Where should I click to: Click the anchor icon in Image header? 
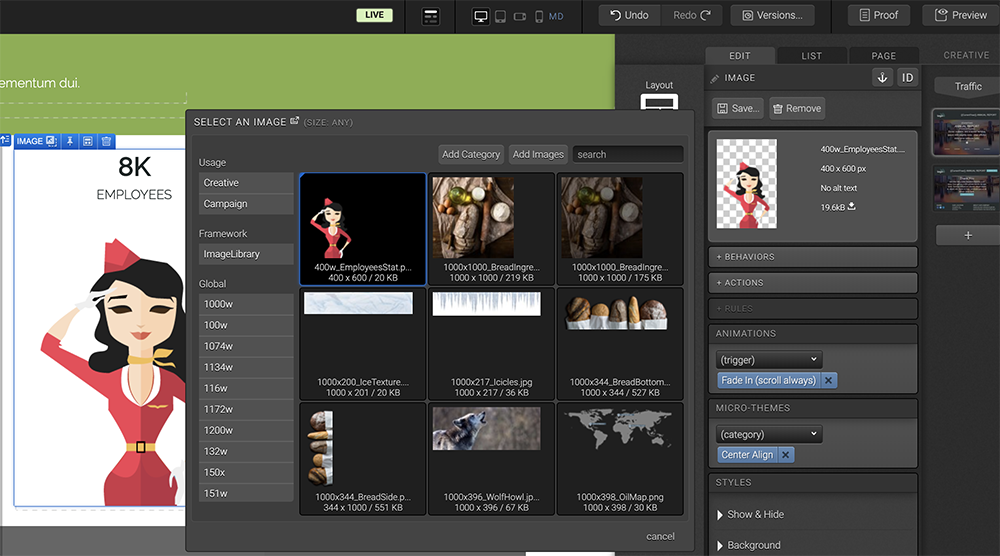click(883, 78)
